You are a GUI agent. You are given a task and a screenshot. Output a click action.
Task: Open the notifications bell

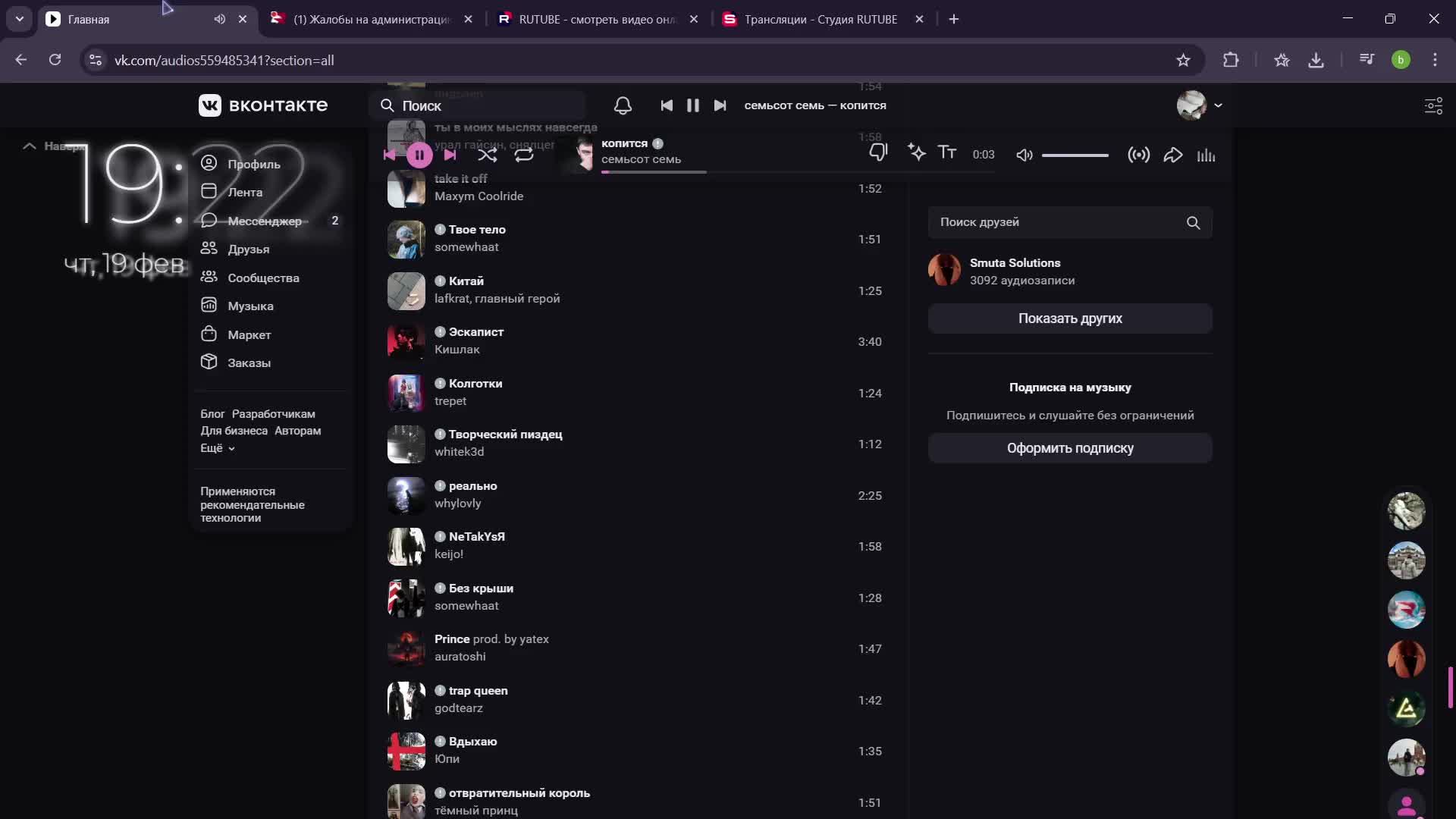point(623,105)
